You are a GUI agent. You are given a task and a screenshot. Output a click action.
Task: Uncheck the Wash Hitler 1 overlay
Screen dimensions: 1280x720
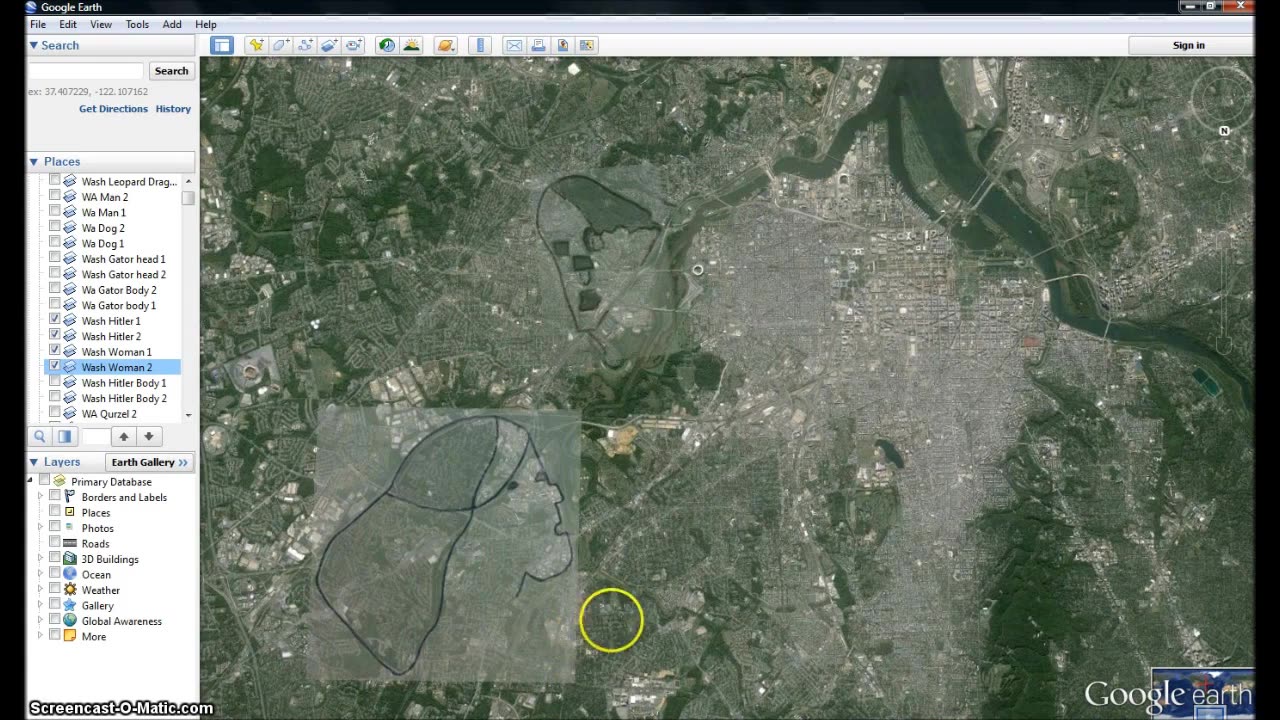pyautogui.click(x=55, y=320)
